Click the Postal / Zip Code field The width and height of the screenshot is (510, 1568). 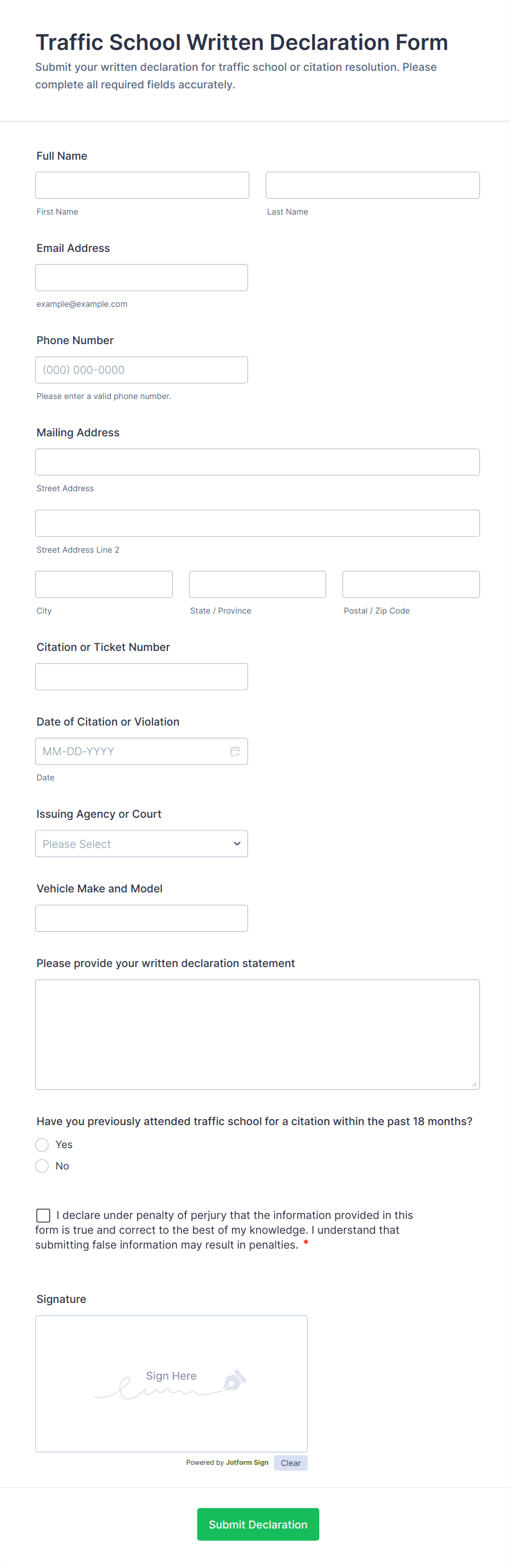[x=410, y=585]
